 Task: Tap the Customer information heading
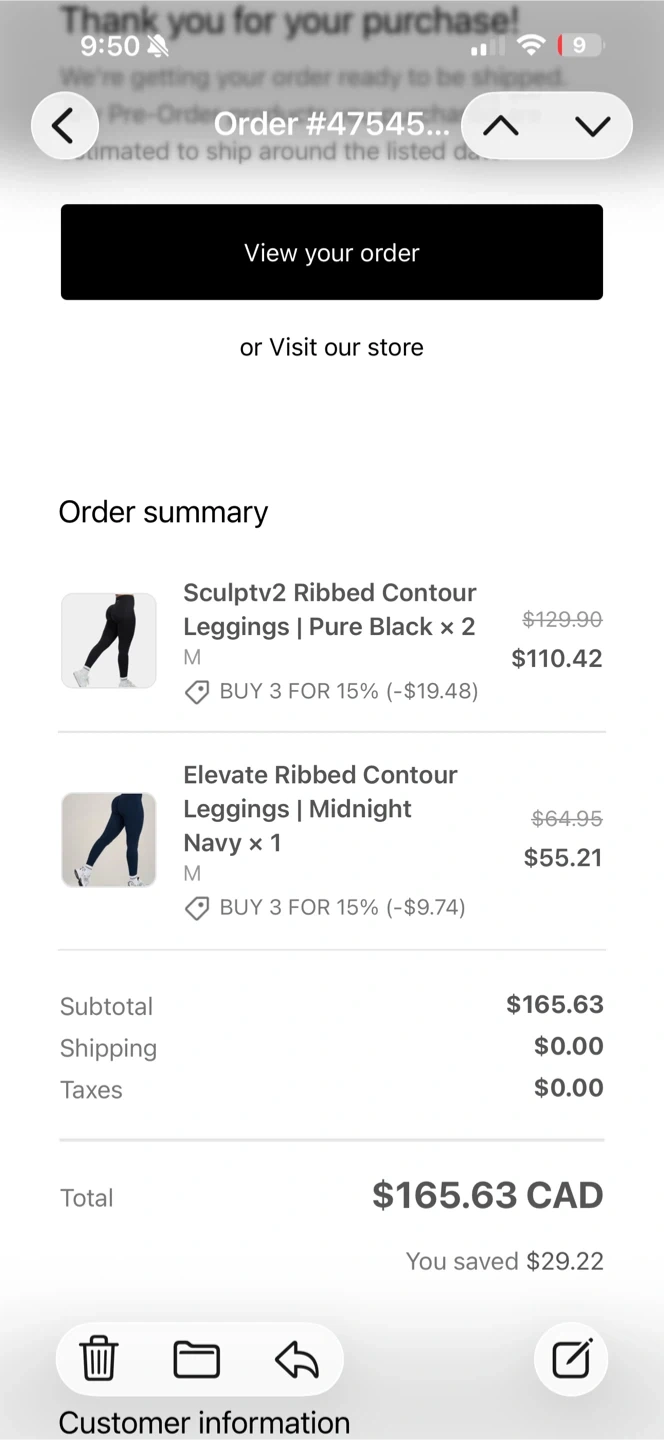[x=204, y=1422]
